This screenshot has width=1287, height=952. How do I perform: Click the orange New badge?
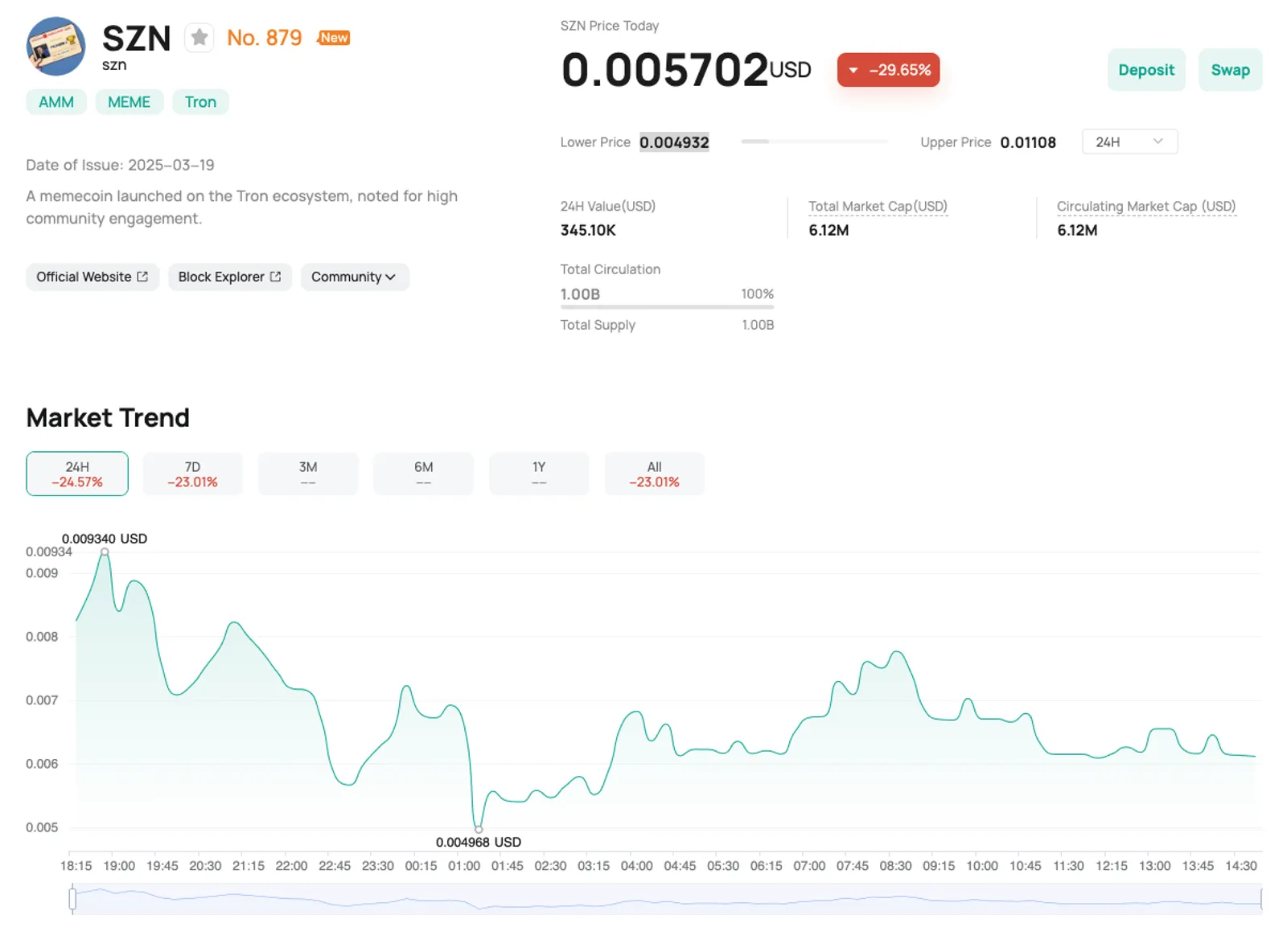point(334,38)
